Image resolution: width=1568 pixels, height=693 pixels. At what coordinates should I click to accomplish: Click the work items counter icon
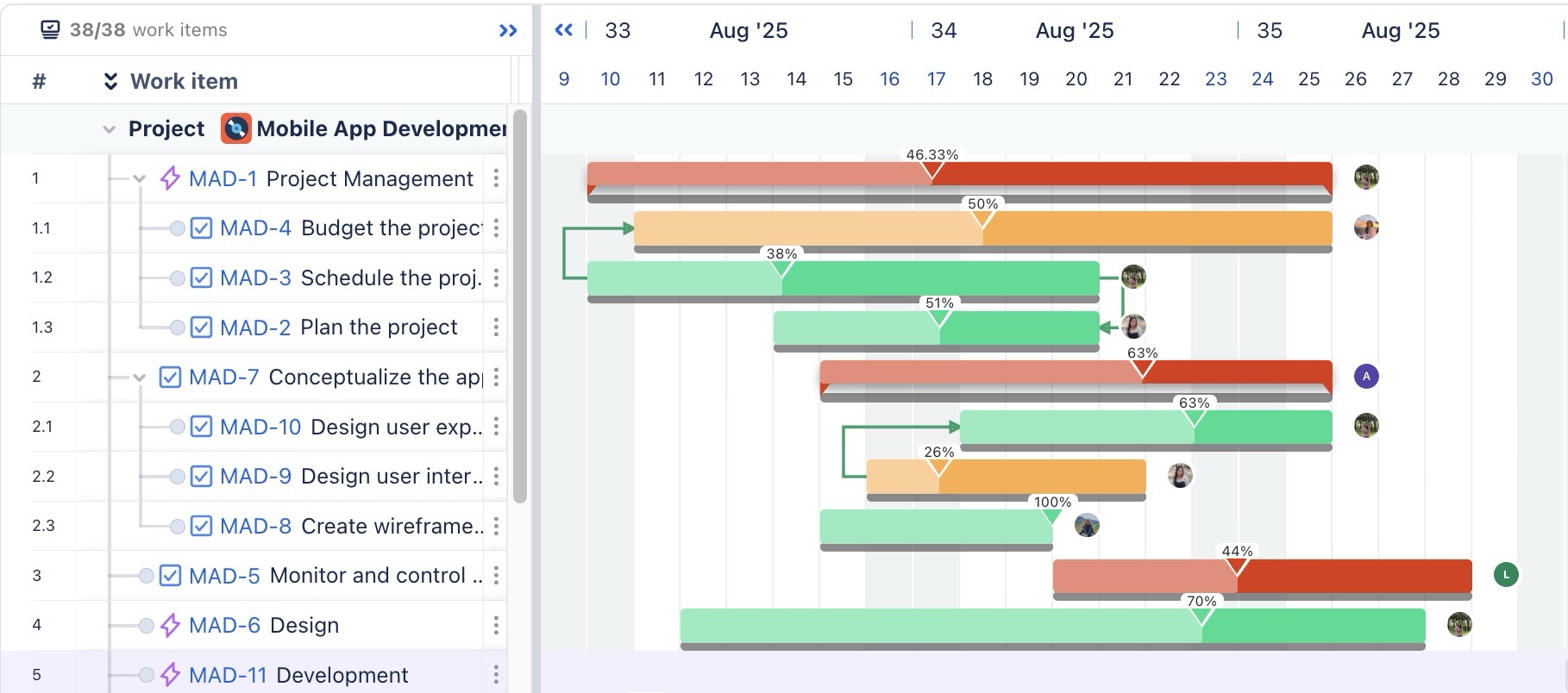pyautogui.click(x=51, y=30)
